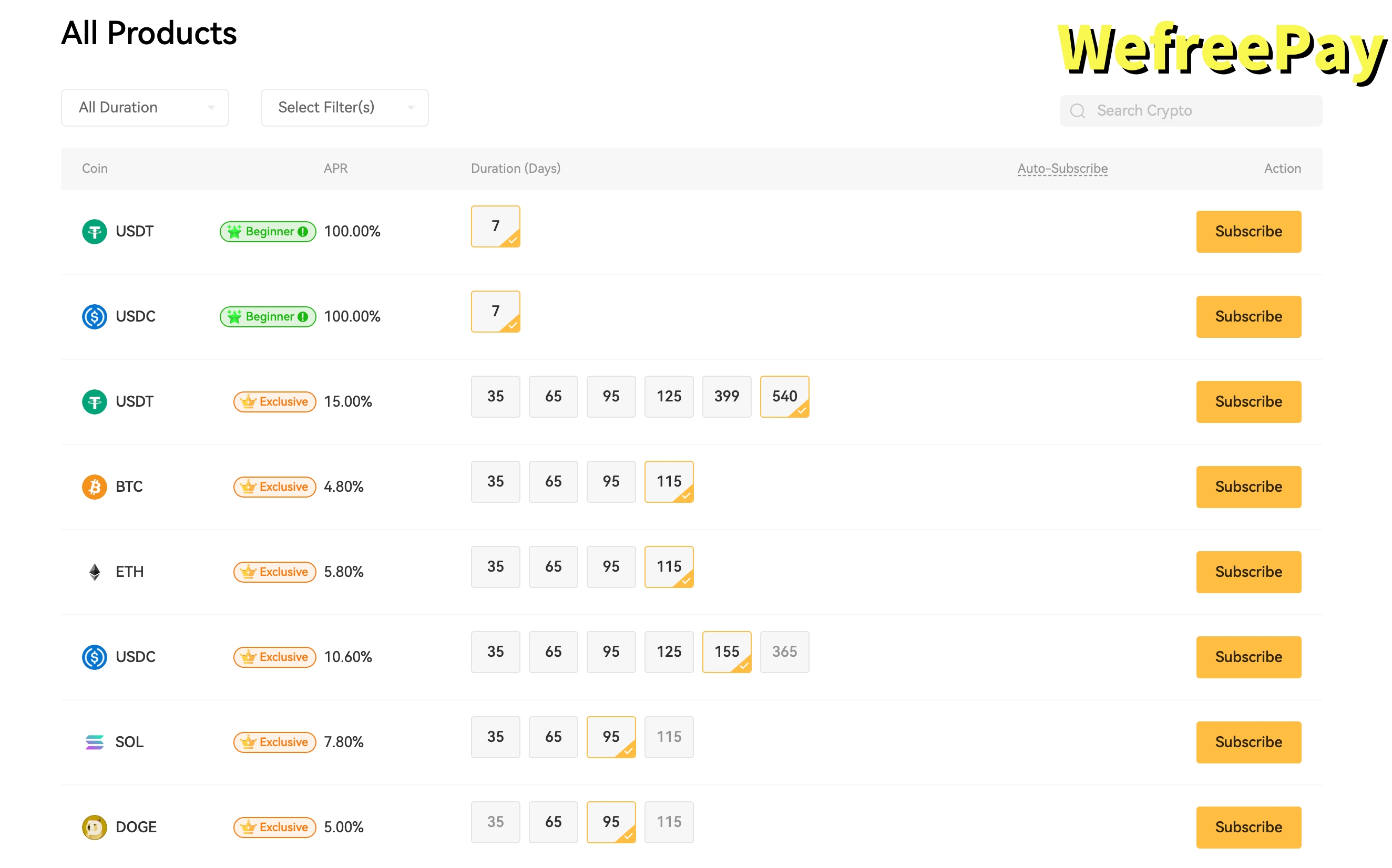This screenshot has width=1392, height=868.
Task: Select 35-day duration for USDT Exclusive
Action: (x=496, y=397)
